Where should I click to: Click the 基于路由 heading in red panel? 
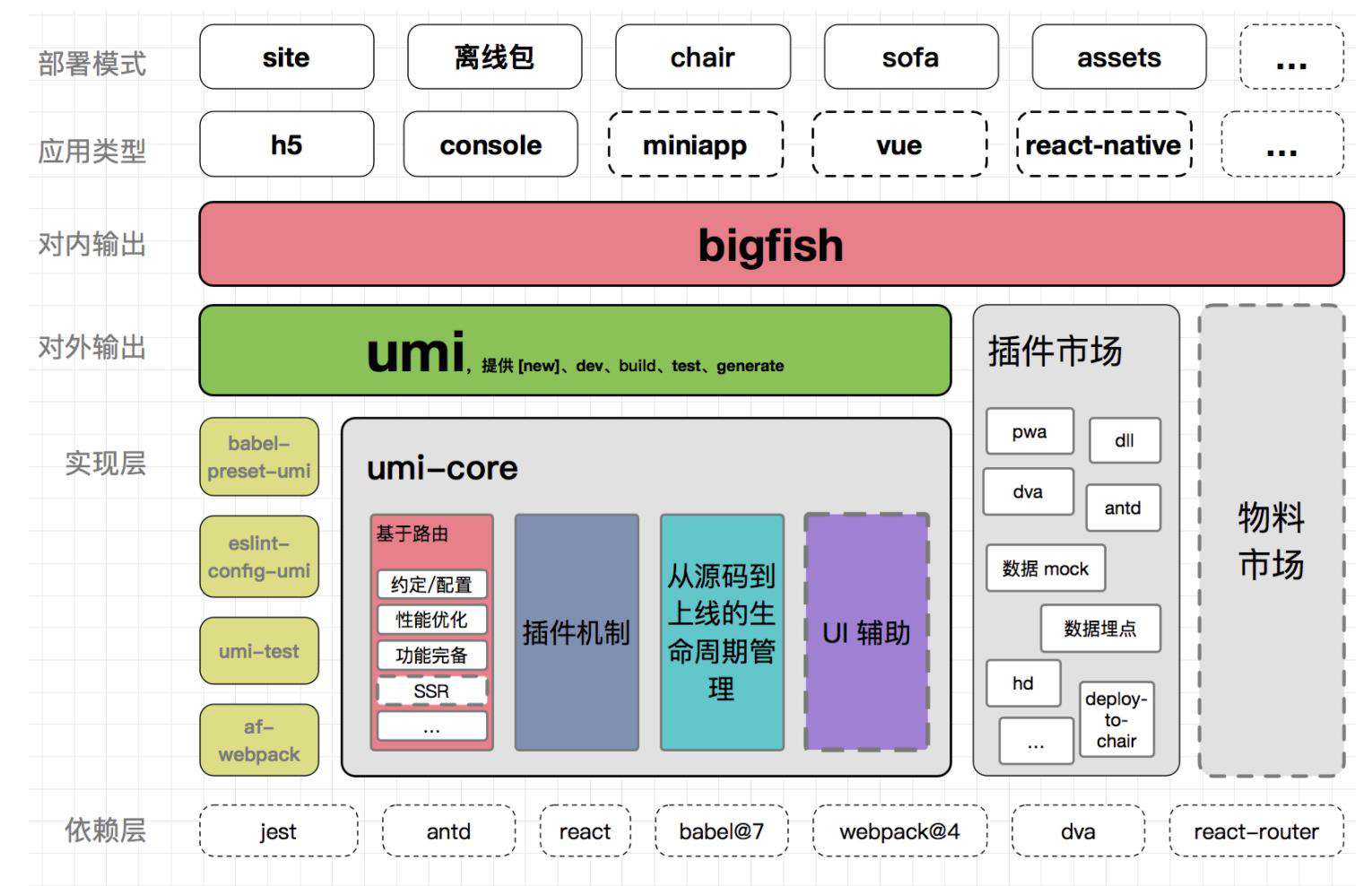412,534
